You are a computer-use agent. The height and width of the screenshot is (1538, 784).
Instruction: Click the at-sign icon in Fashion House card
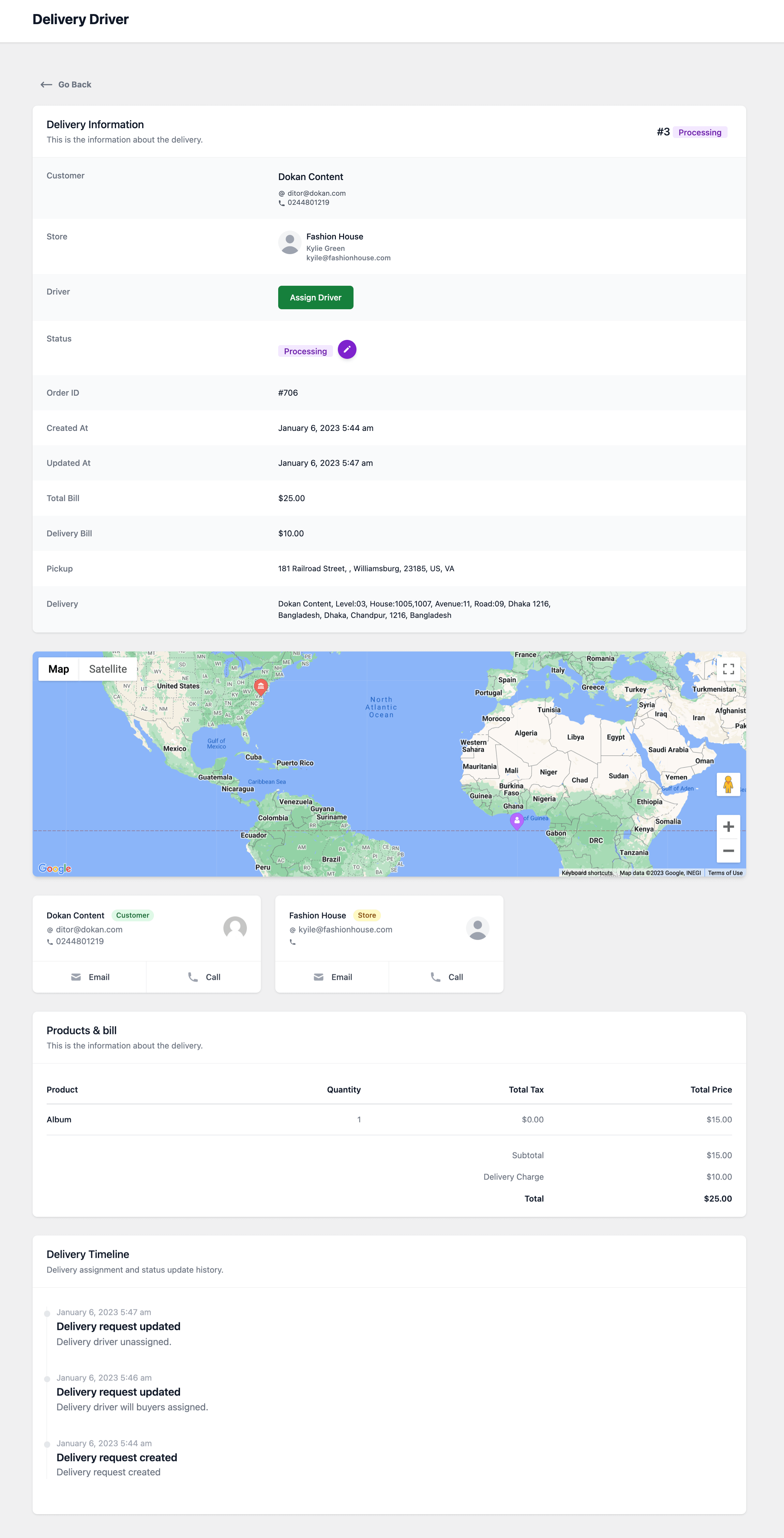(292, 930)
